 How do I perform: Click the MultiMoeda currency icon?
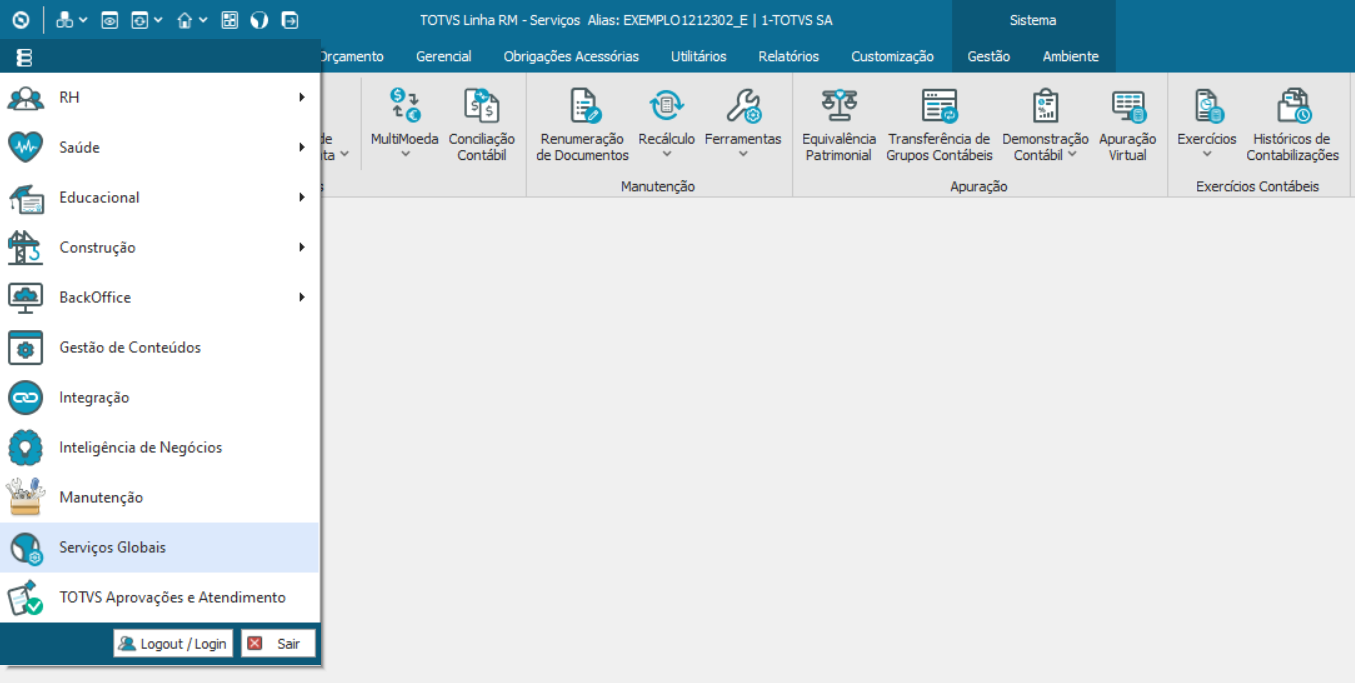tap(405, 104)
